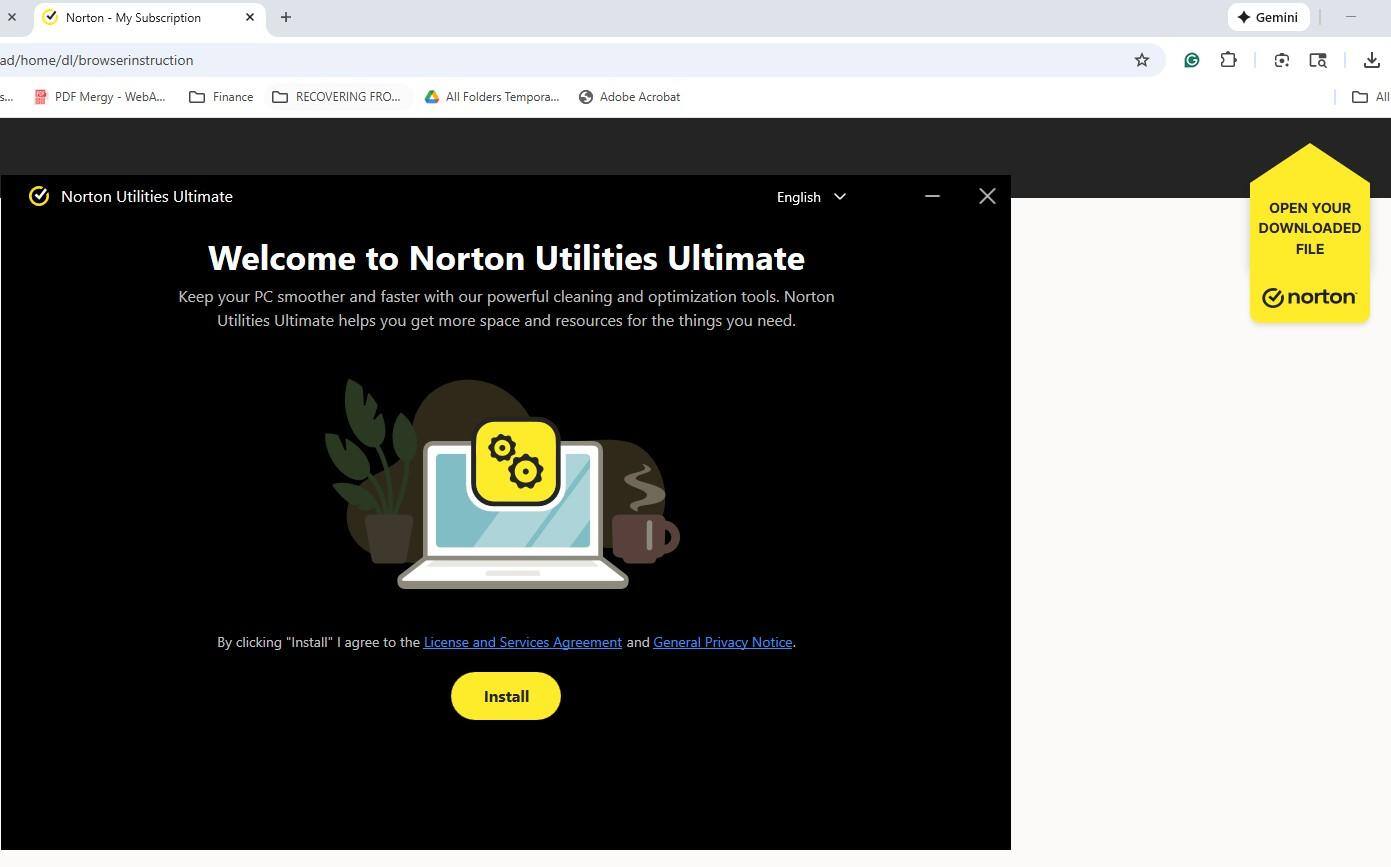Open the All Folders Tempora... Drive bookmark

click(491, 97)
